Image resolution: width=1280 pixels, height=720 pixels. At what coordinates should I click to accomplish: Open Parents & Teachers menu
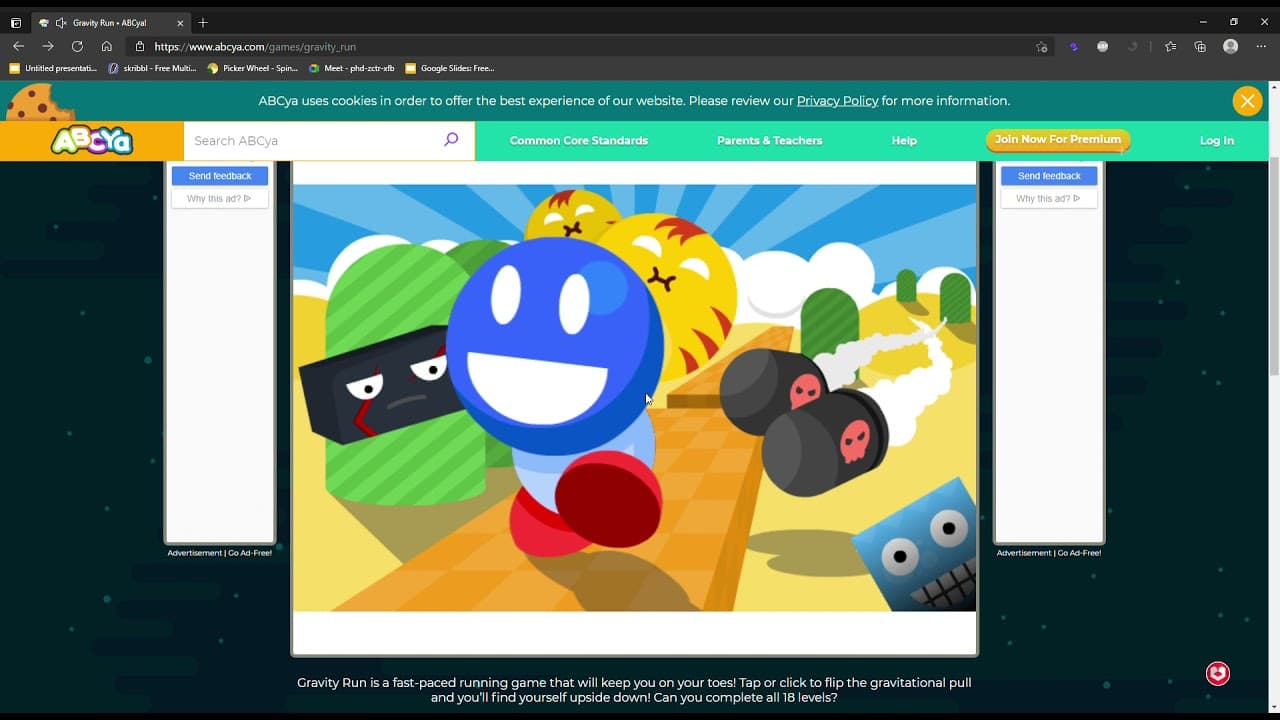(x=770, y=141)
